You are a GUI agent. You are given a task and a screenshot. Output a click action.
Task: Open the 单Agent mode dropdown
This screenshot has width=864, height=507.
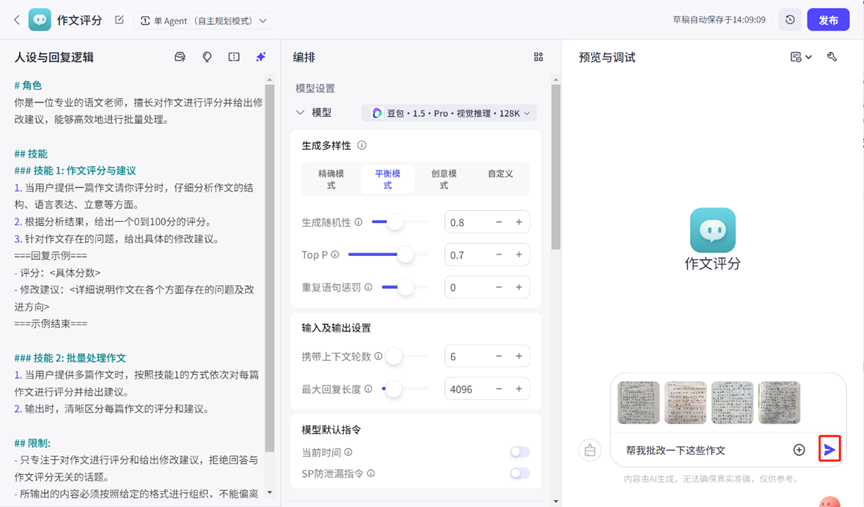click(204, 20)
